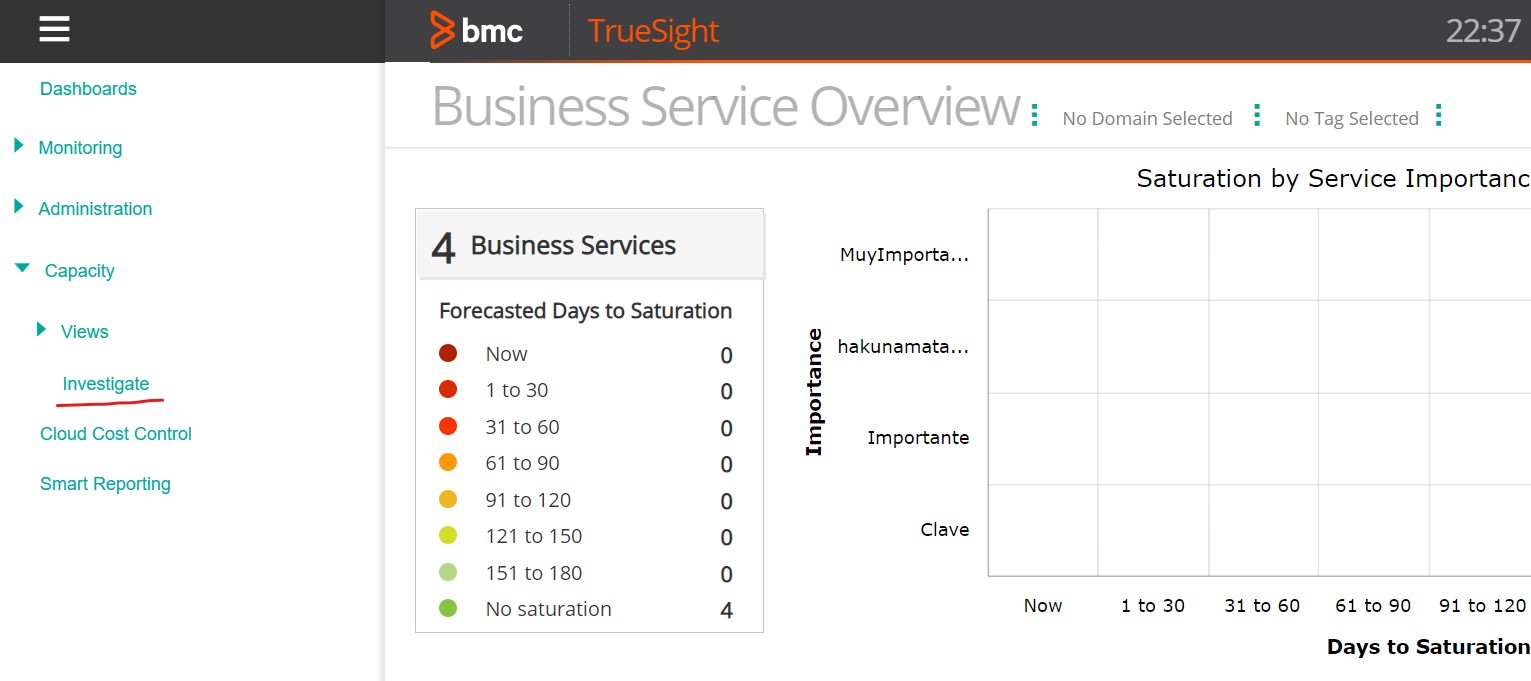
Task: Click the 'No Tag Selected' filter
Action: click(x=1352, y=119)
